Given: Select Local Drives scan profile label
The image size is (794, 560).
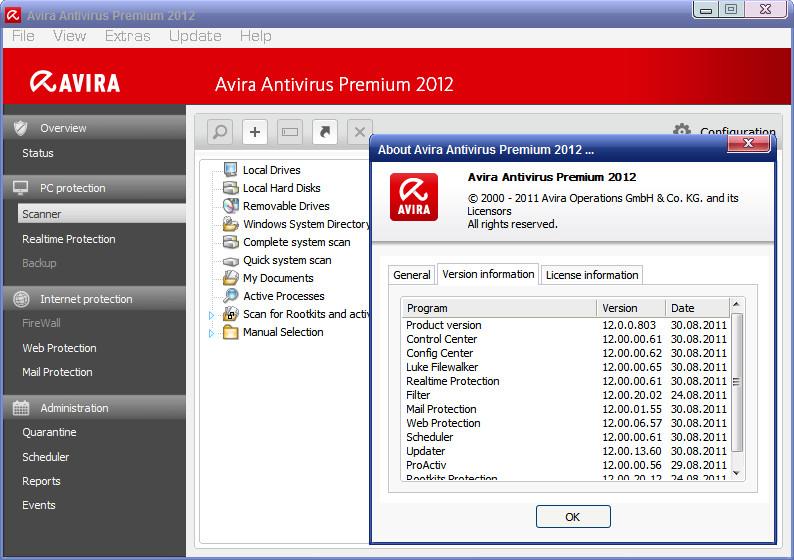Looking at the screenshot, I should [x=271, y=170].
